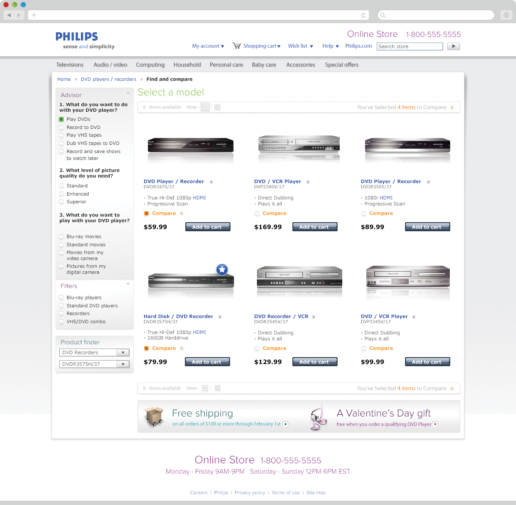Select Blu-ray movies checkbox
Image resolution: width=516 pixels, height=505 pixels.
(61, 236)
